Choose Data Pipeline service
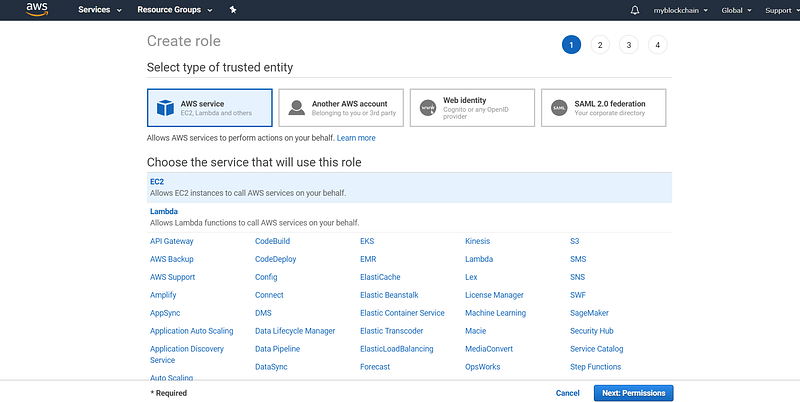The width and height of the screenshot is (800, 402). pos(278,349)
